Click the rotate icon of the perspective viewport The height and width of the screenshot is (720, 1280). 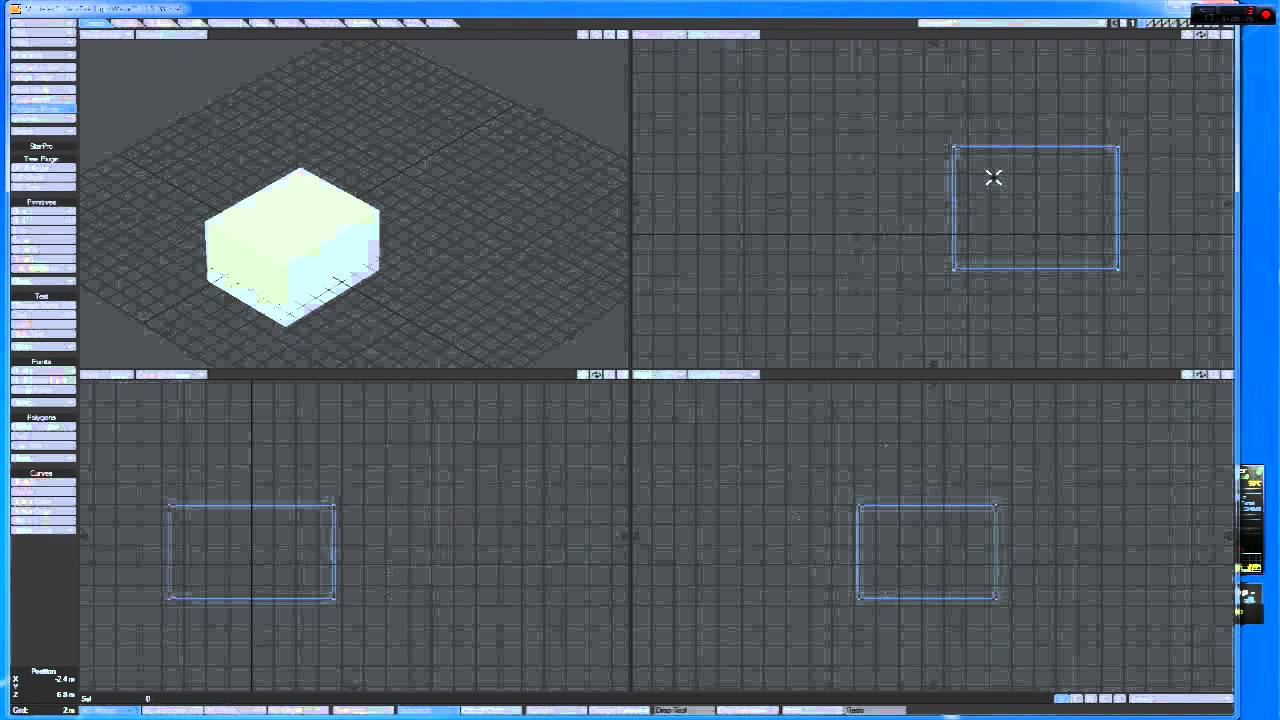pyautogui.click(x=596, y=34)
